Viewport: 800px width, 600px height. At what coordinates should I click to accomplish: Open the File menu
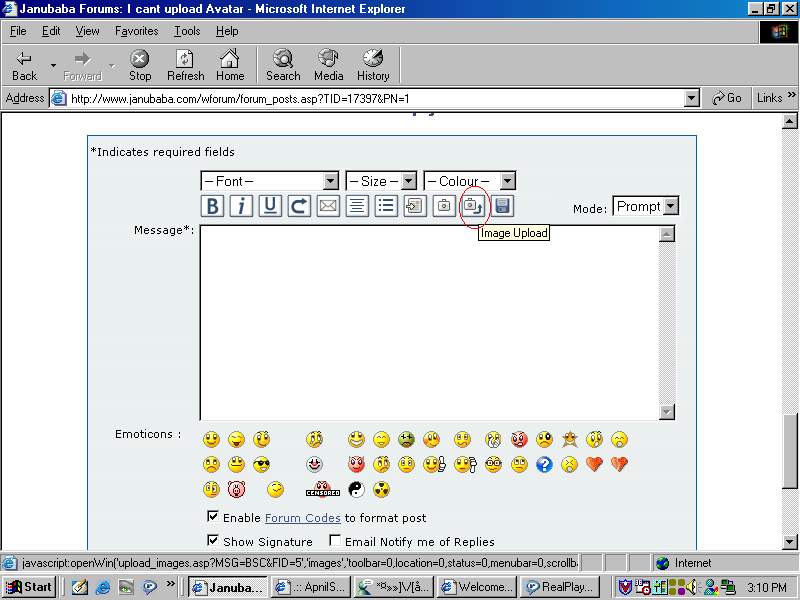(x=18, y=31)
